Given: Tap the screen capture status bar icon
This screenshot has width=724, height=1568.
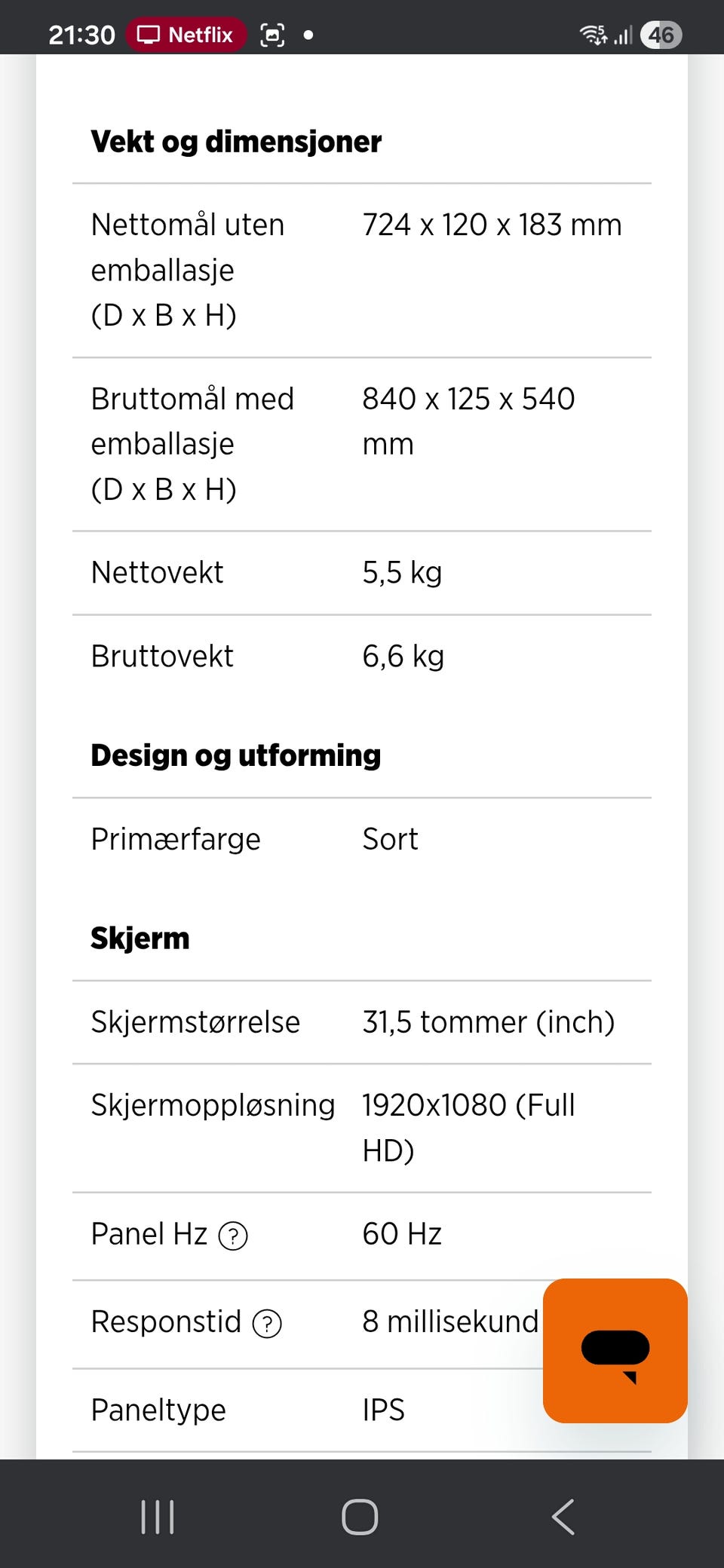Looking at the screenshot, I should [272, 35].
